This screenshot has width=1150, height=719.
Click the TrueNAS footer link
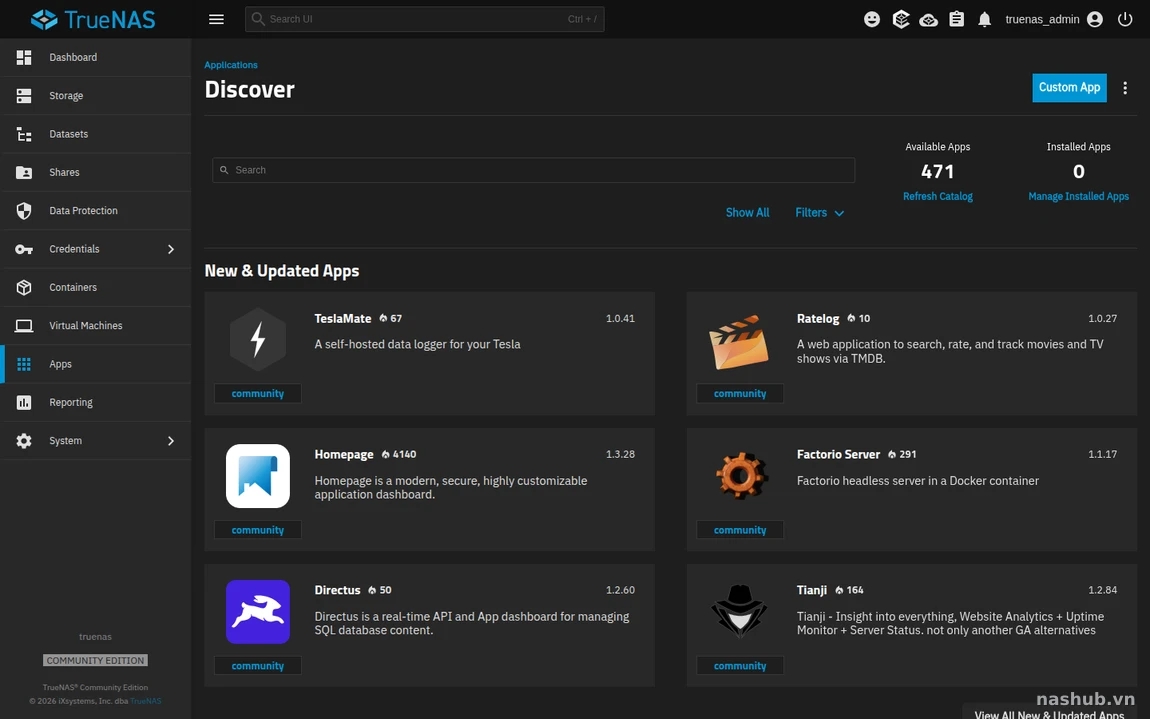coord(145,701)
